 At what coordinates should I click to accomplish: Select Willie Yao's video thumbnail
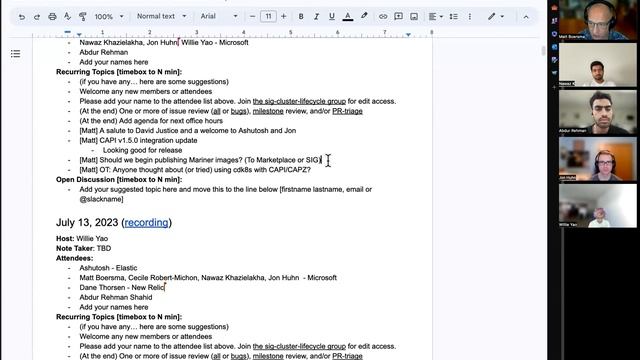597,205
